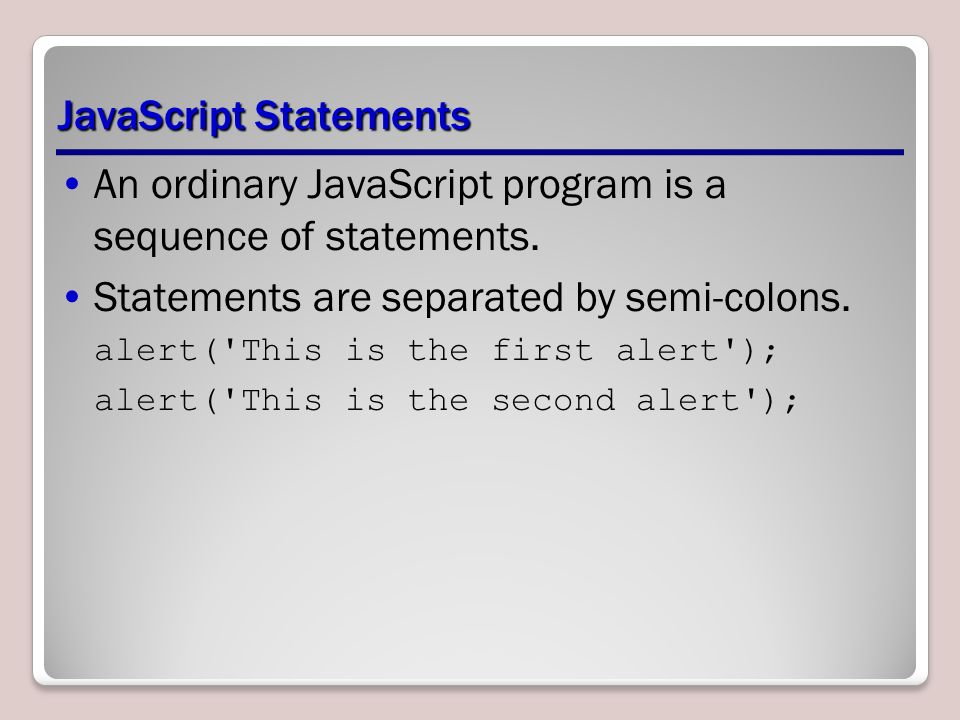
Task: Click the line "An ordinary JavaScript program is a"
Action: [x=409, y=186]
